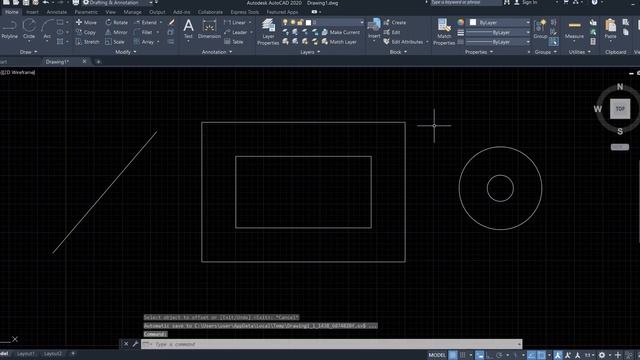This screenshot has width=640, height=360.
Task: Click the Move tool
Action: click(86, 22)
